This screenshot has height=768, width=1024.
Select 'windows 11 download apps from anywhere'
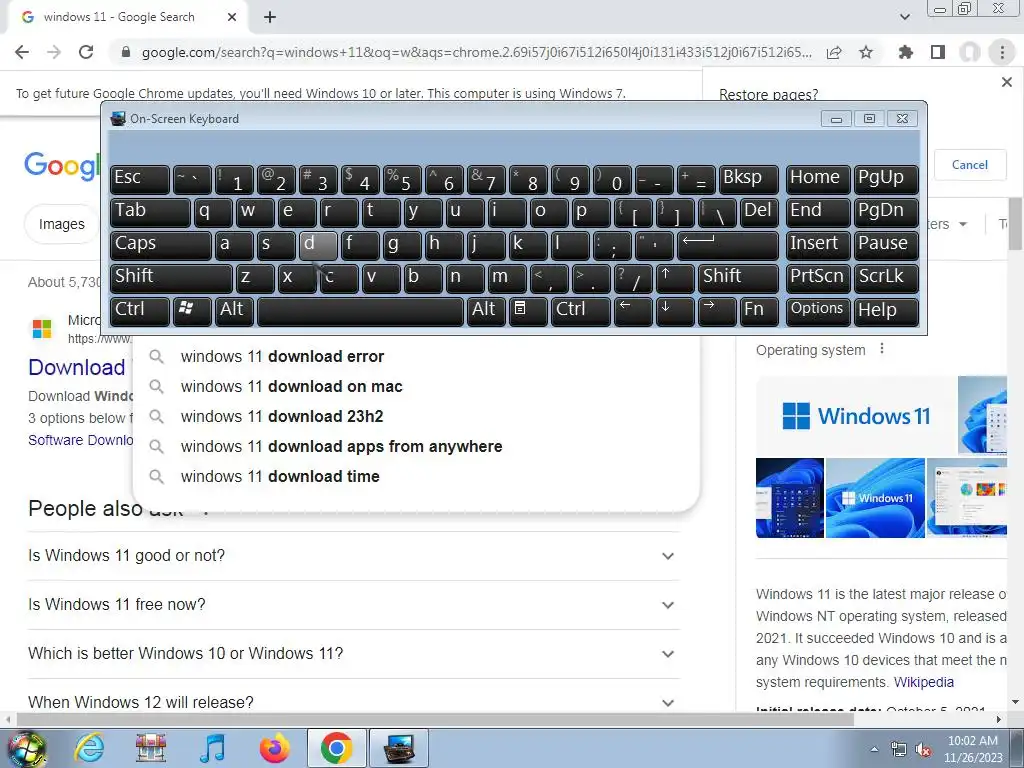(416, 447)
